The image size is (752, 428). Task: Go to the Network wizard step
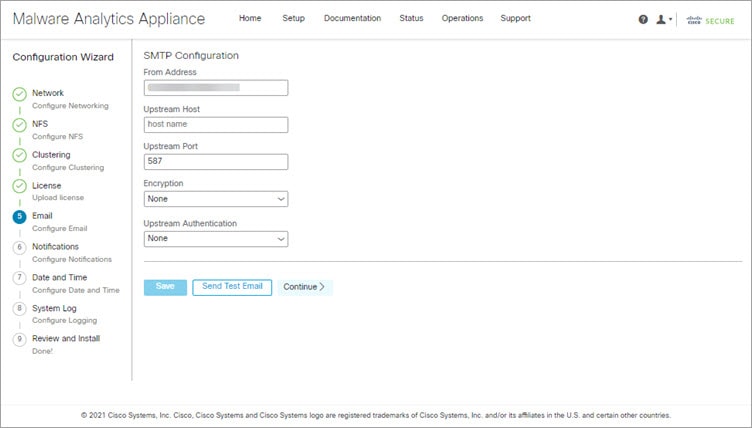click(48, 93)
